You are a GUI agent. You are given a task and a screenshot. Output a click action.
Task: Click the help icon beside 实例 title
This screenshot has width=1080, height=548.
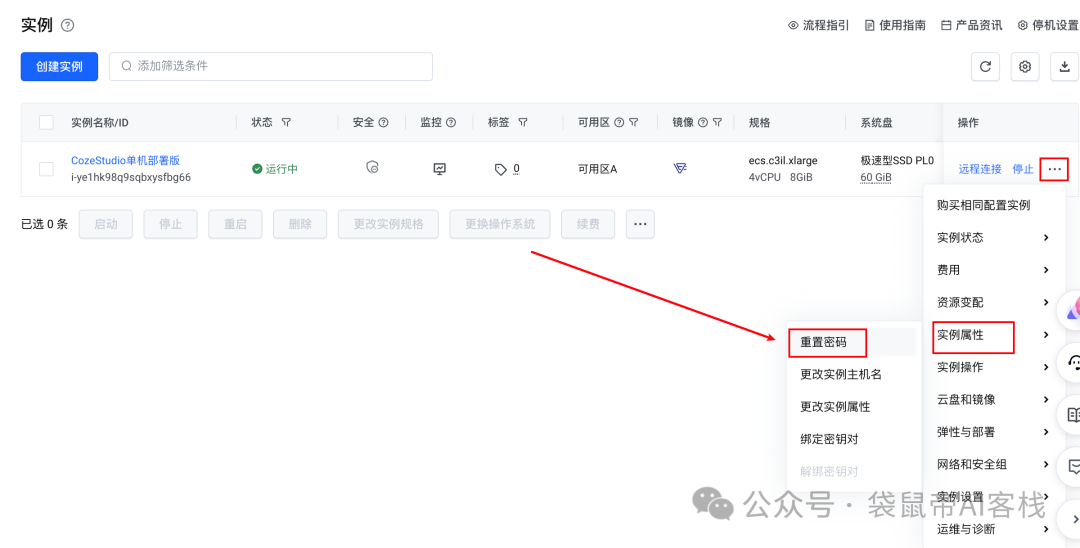[68, 25]
